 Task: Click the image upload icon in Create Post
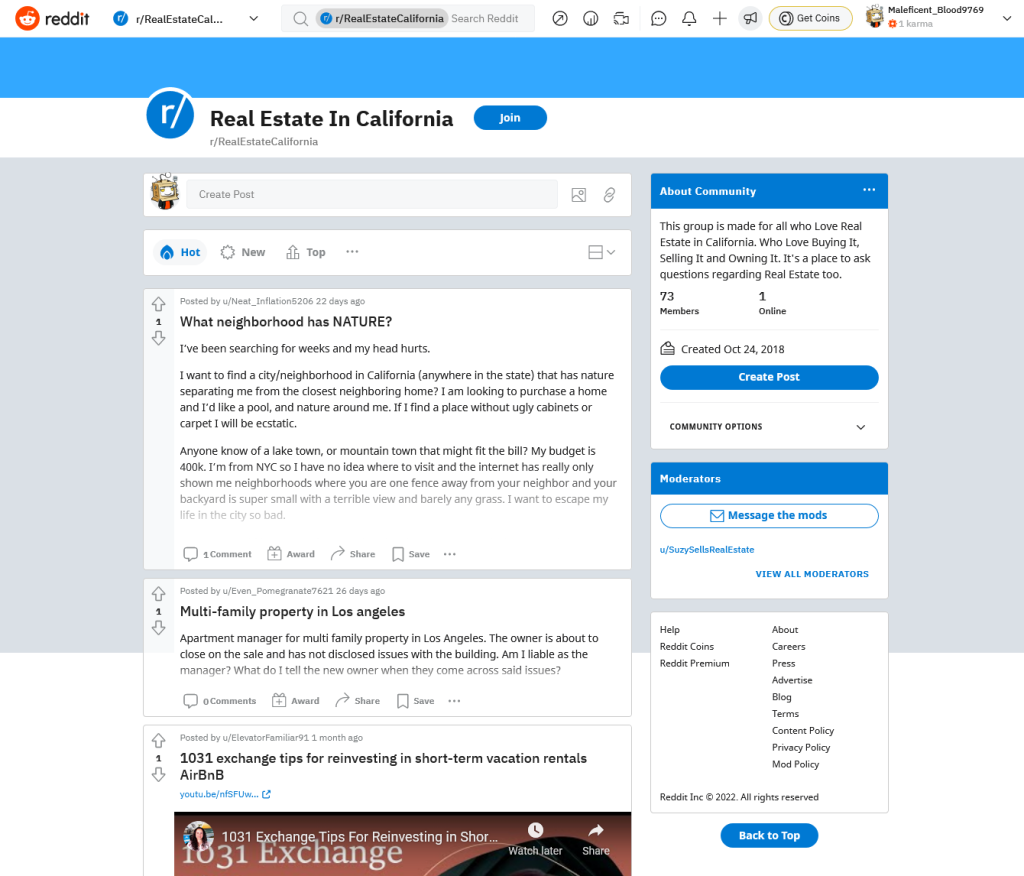click(579, 195)
